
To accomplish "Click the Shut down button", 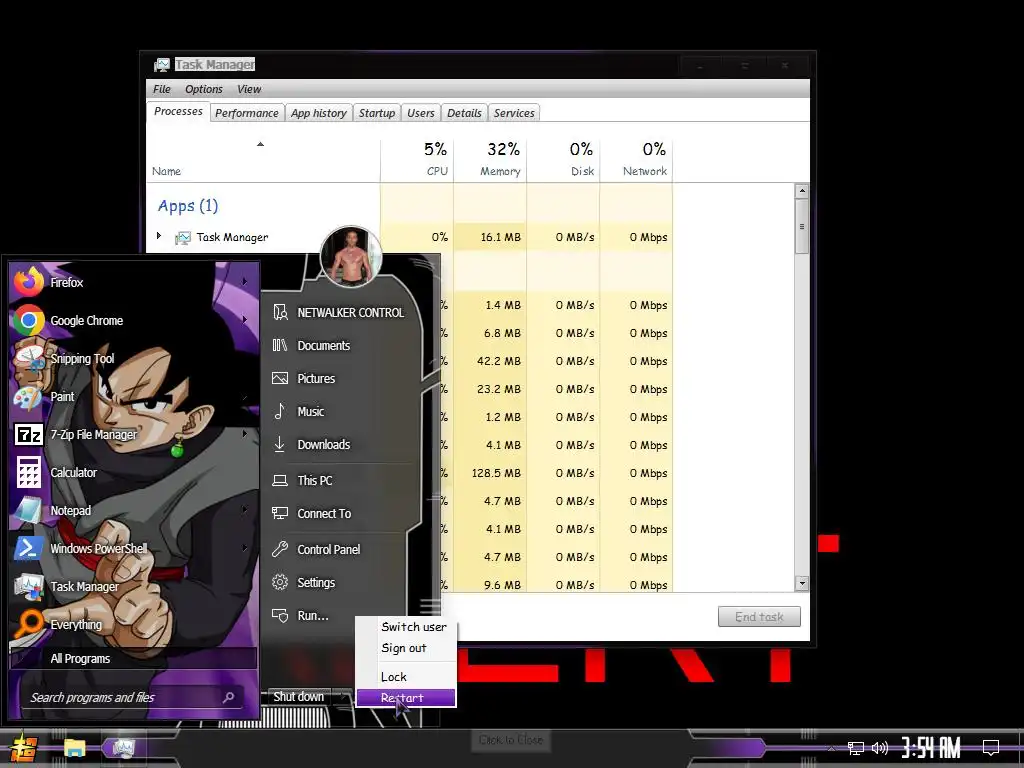I will click(299, 697).
